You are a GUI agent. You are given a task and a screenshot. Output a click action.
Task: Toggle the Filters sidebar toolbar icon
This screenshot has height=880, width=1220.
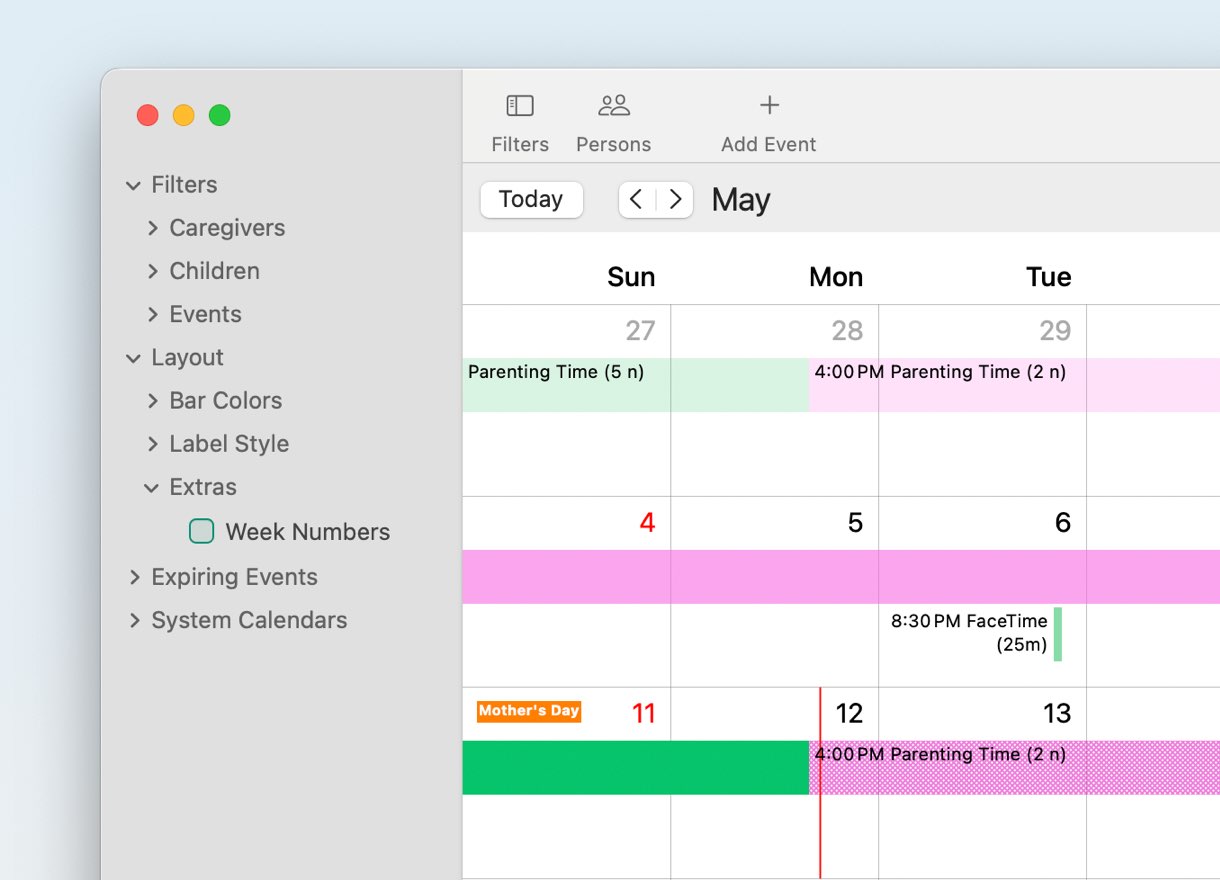(520, 105)
